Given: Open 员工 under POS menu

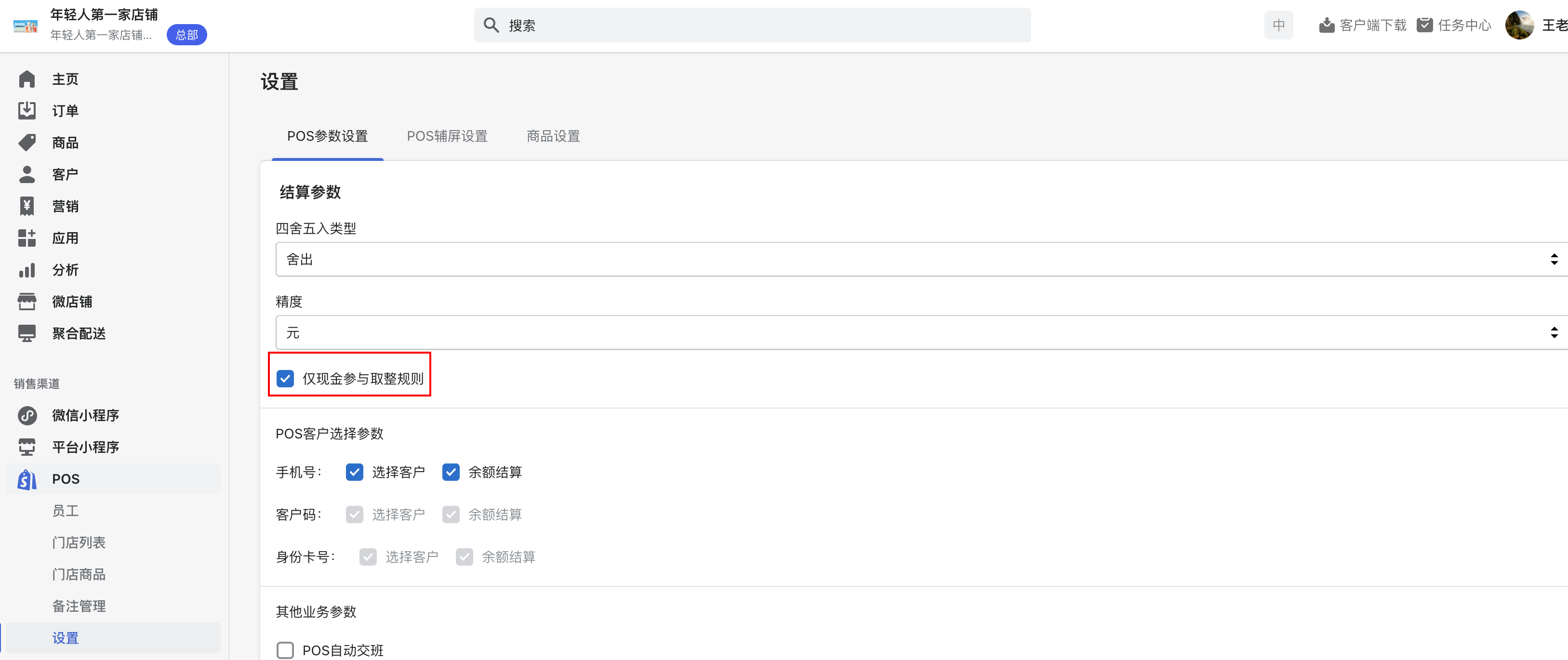Looking at the screenshot, I should pos(65,511).
